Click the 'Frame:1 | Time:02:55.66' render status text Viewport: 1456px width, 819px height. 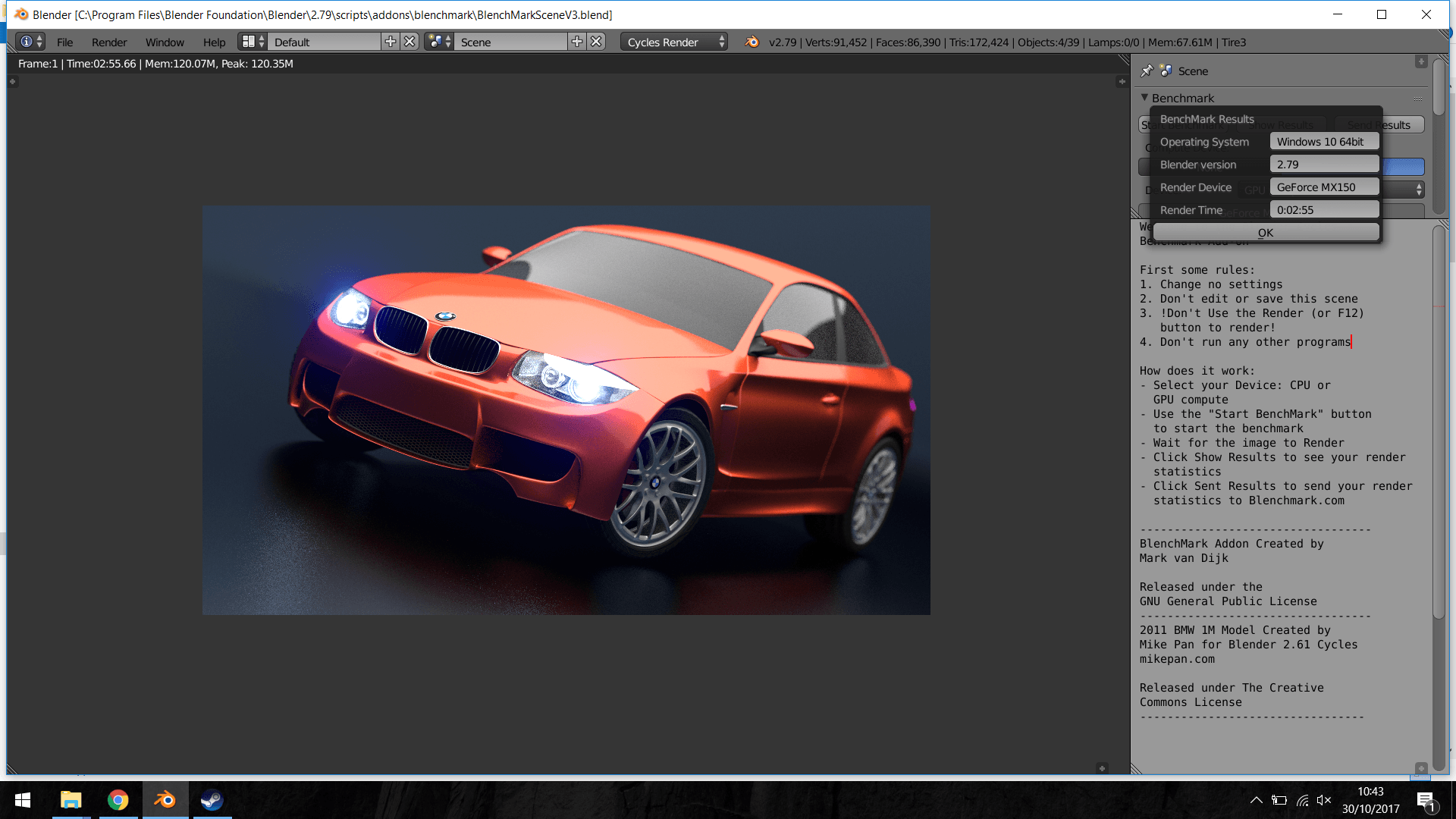77,64
